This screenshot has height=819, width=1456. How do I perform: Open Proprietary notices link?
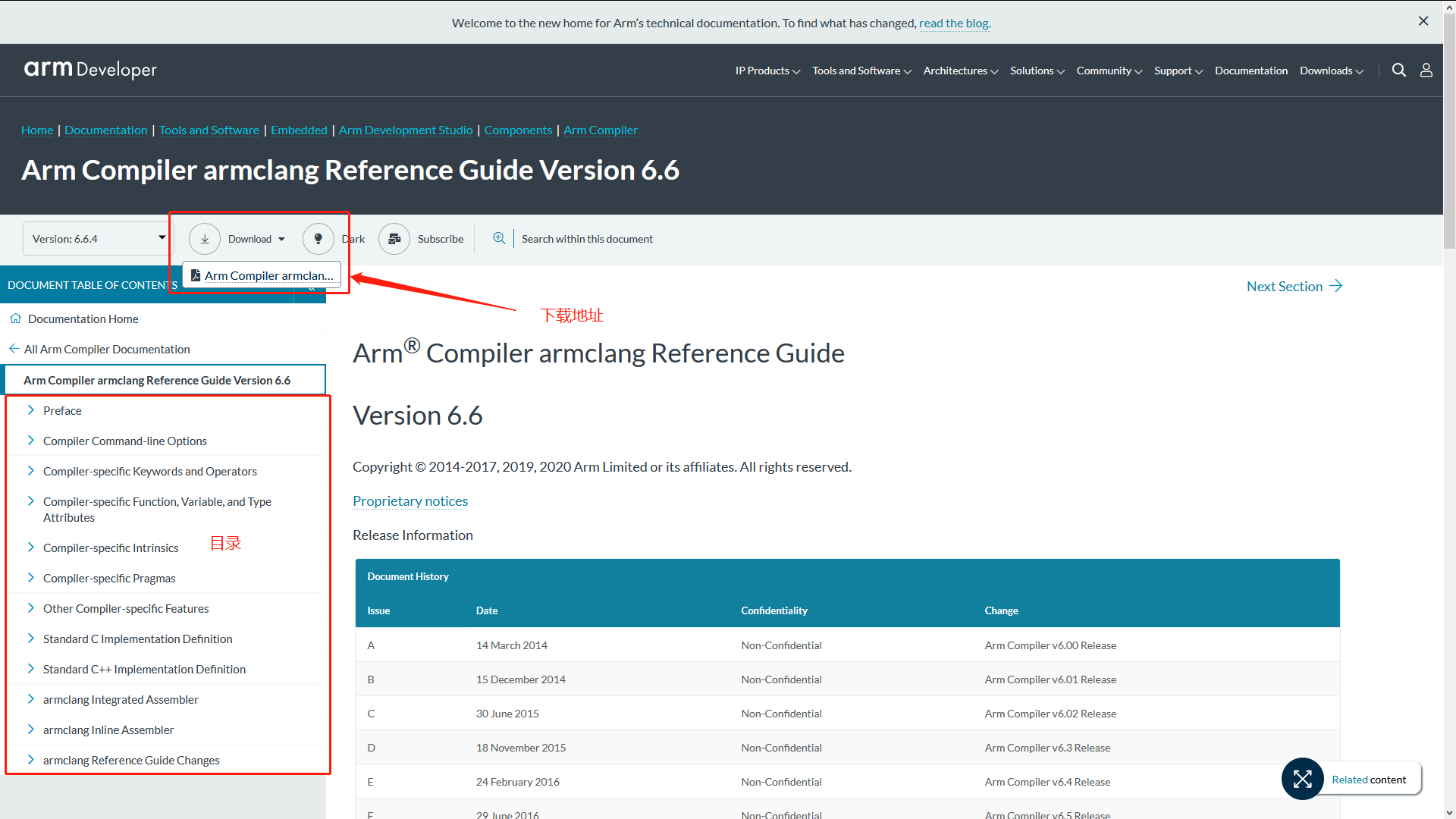[410, 500]
